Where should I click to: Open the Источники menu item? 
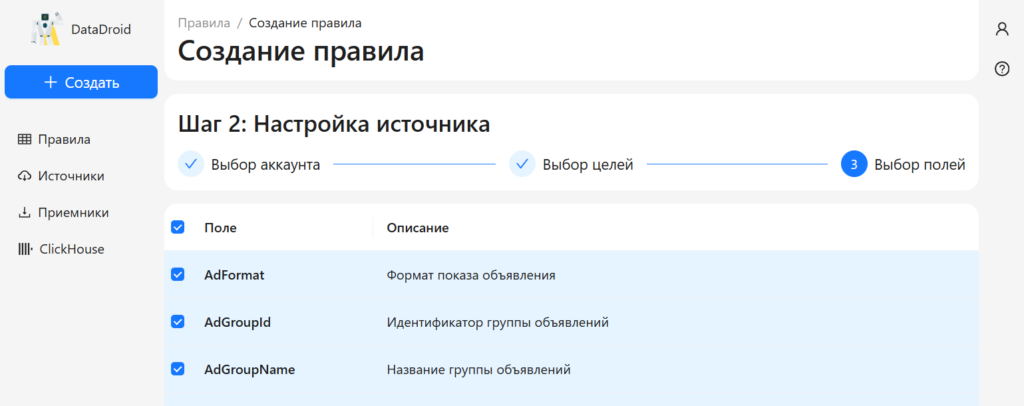71,176
